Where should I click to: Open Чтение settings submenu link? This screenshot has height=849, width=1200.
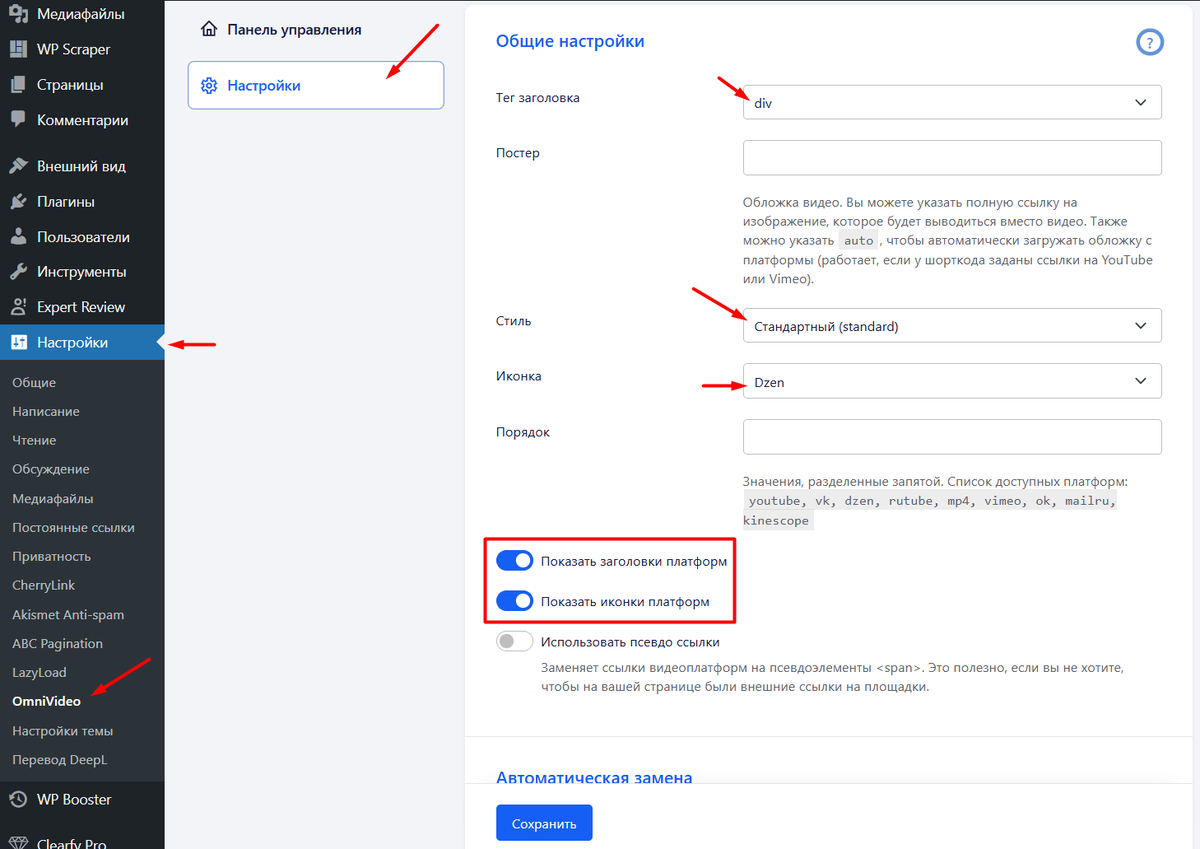tap(34, 440)
